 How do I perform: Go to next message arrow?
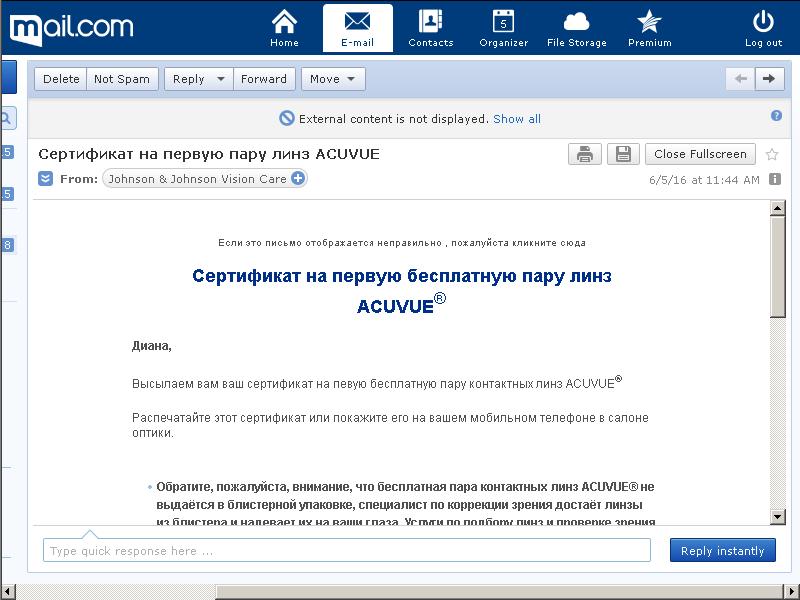point(769,79)
